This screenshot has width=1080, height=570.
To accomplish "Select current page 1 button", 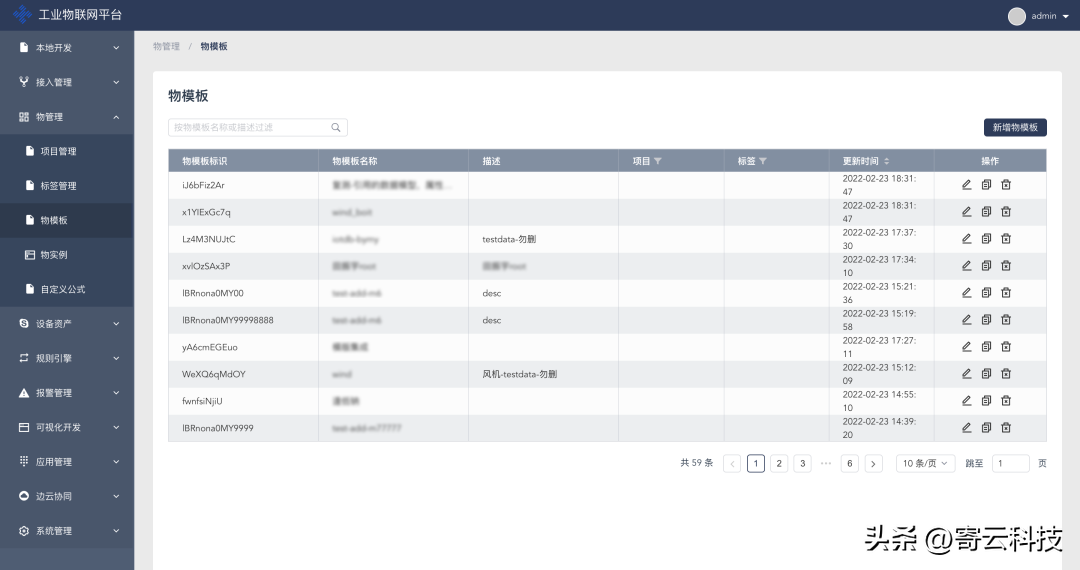I will [x=756, y=463].
